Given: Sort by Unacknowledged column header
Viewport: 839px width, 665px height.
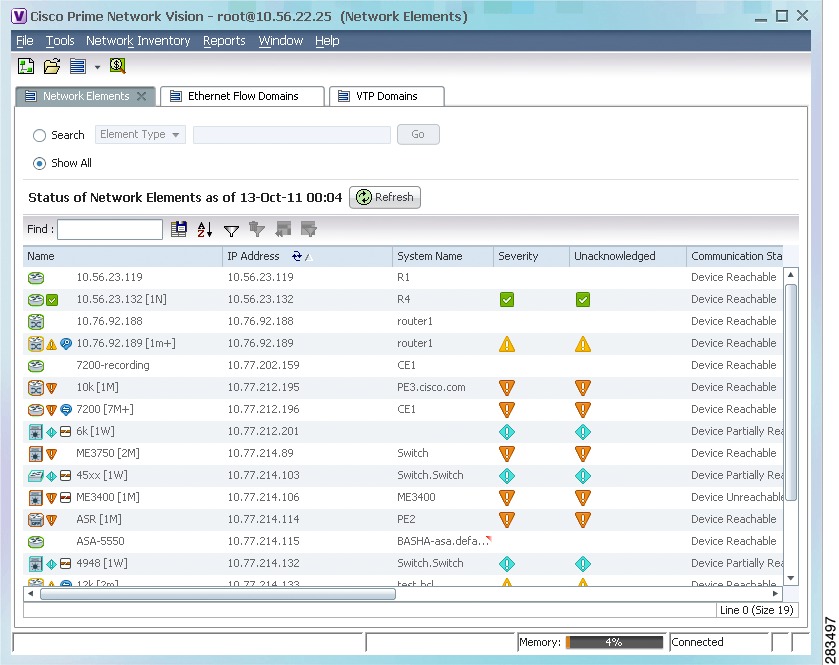Looking at the screenshot, I should coord(628,256).
